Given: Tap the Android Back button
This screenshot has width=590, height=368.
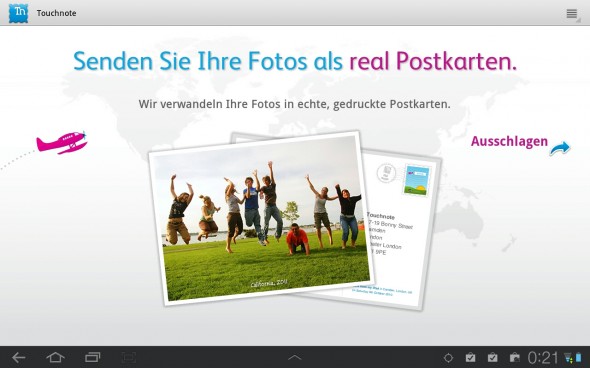Looking at the screenshot, I should click(18, 357).
